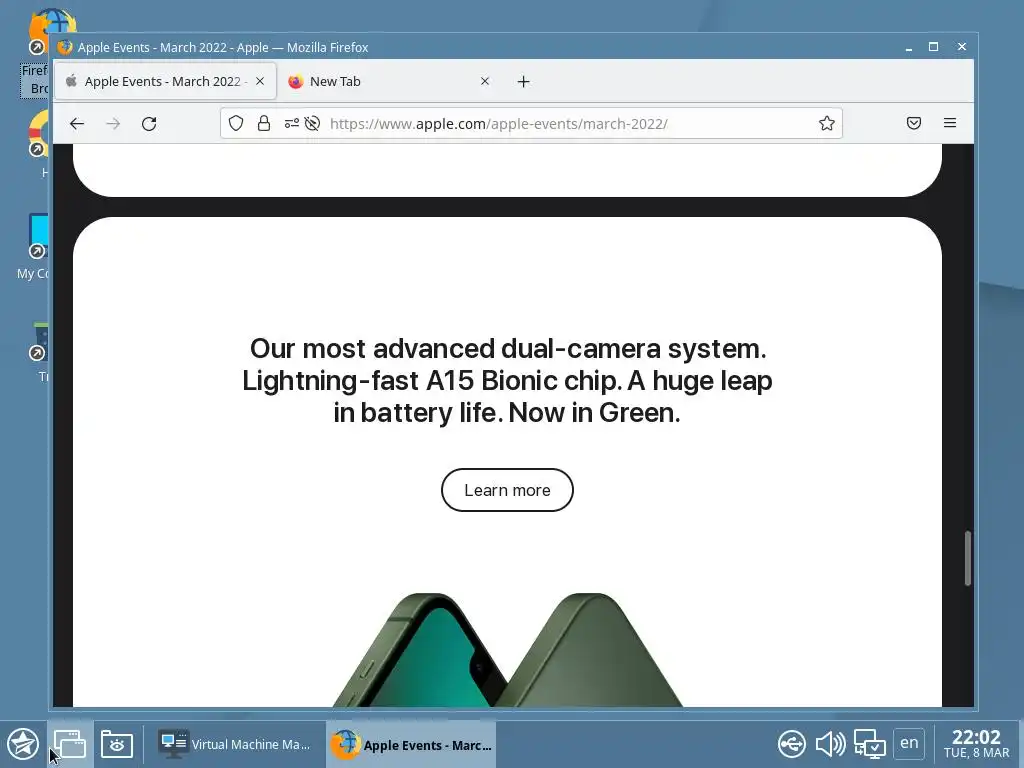
Task: Open the clock showing 22:02
Action: 976,744
